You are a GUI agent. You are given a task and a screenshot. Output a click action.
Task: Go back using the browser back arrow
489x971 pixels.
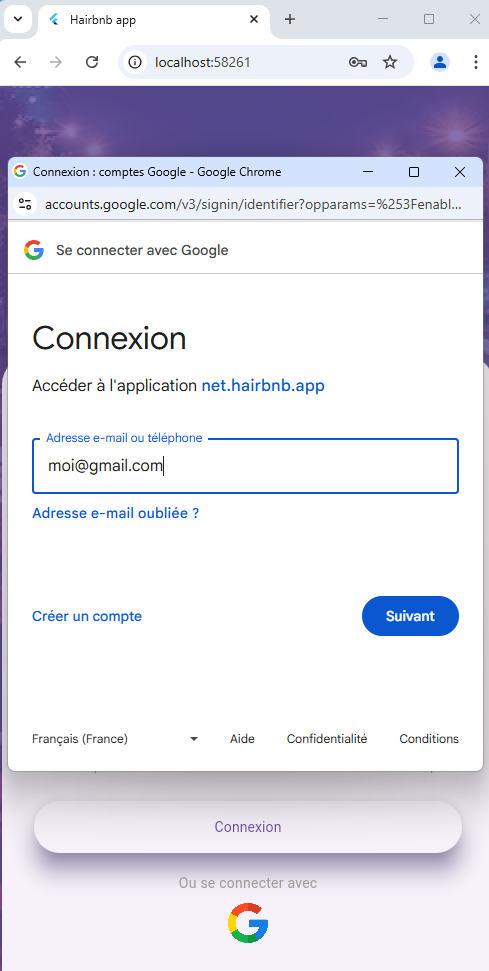pyautogui.click(x=20, y=62)
